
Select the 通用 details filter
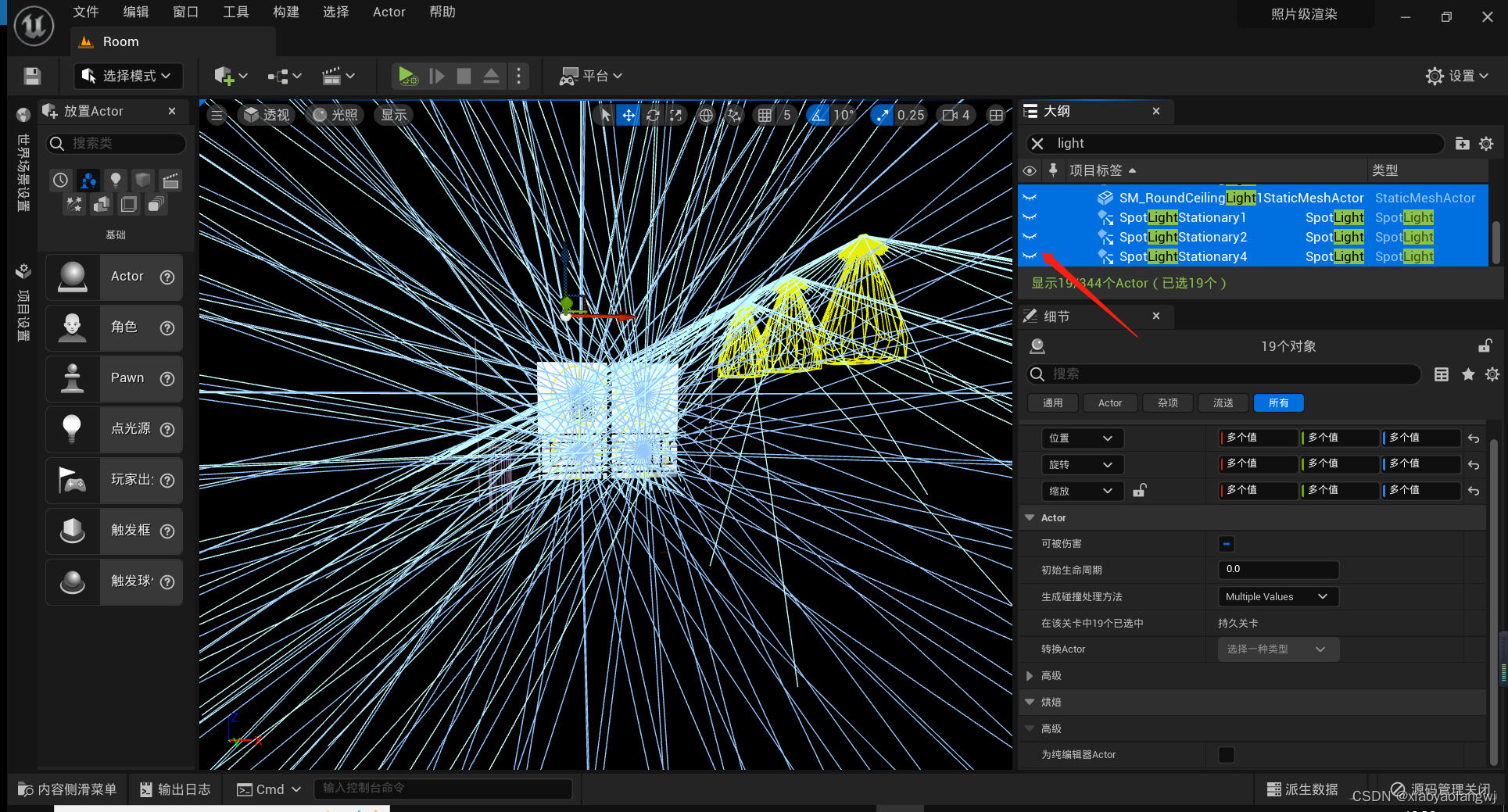click(1053, 403)
